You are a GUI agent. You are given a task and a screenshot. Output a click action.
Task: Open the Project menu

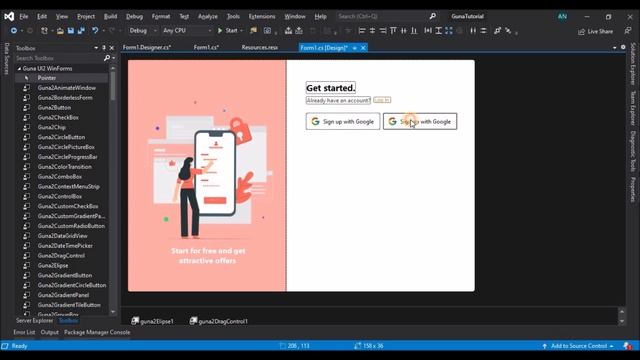86,16
